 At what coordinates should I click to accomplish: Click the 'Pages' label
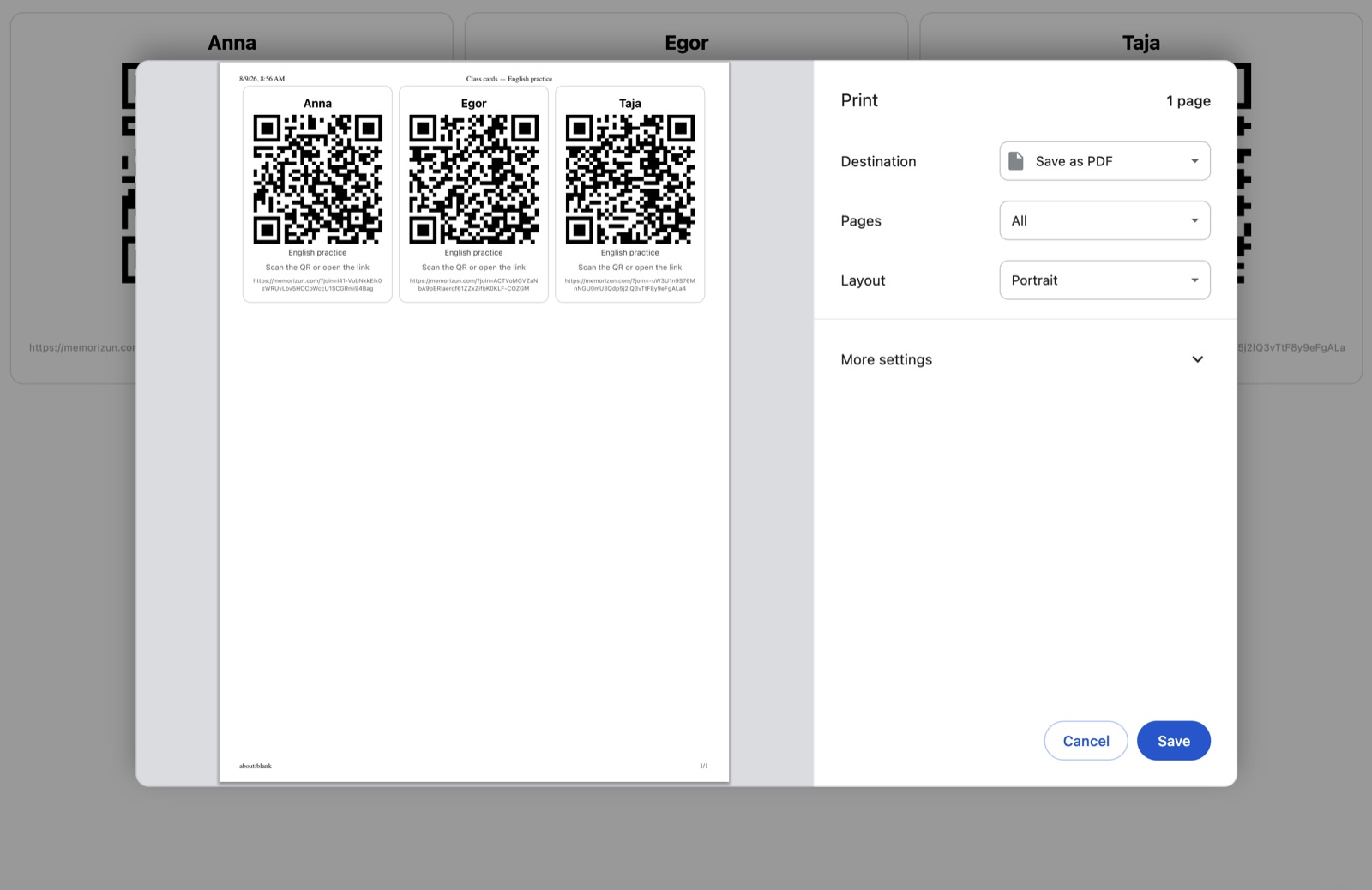861,221
